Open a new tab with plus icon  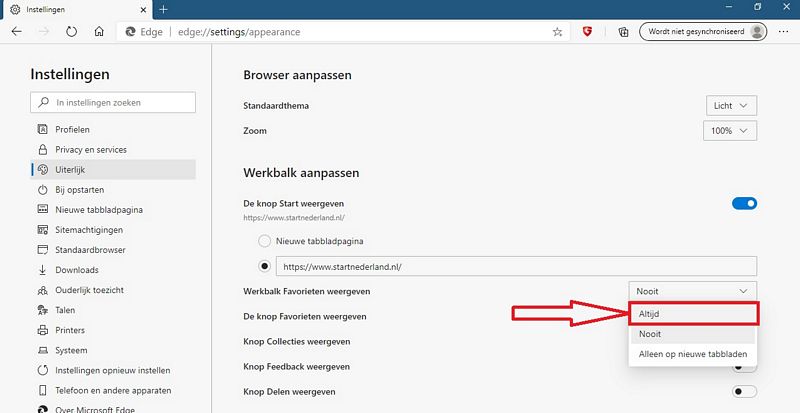coord(163,9)
